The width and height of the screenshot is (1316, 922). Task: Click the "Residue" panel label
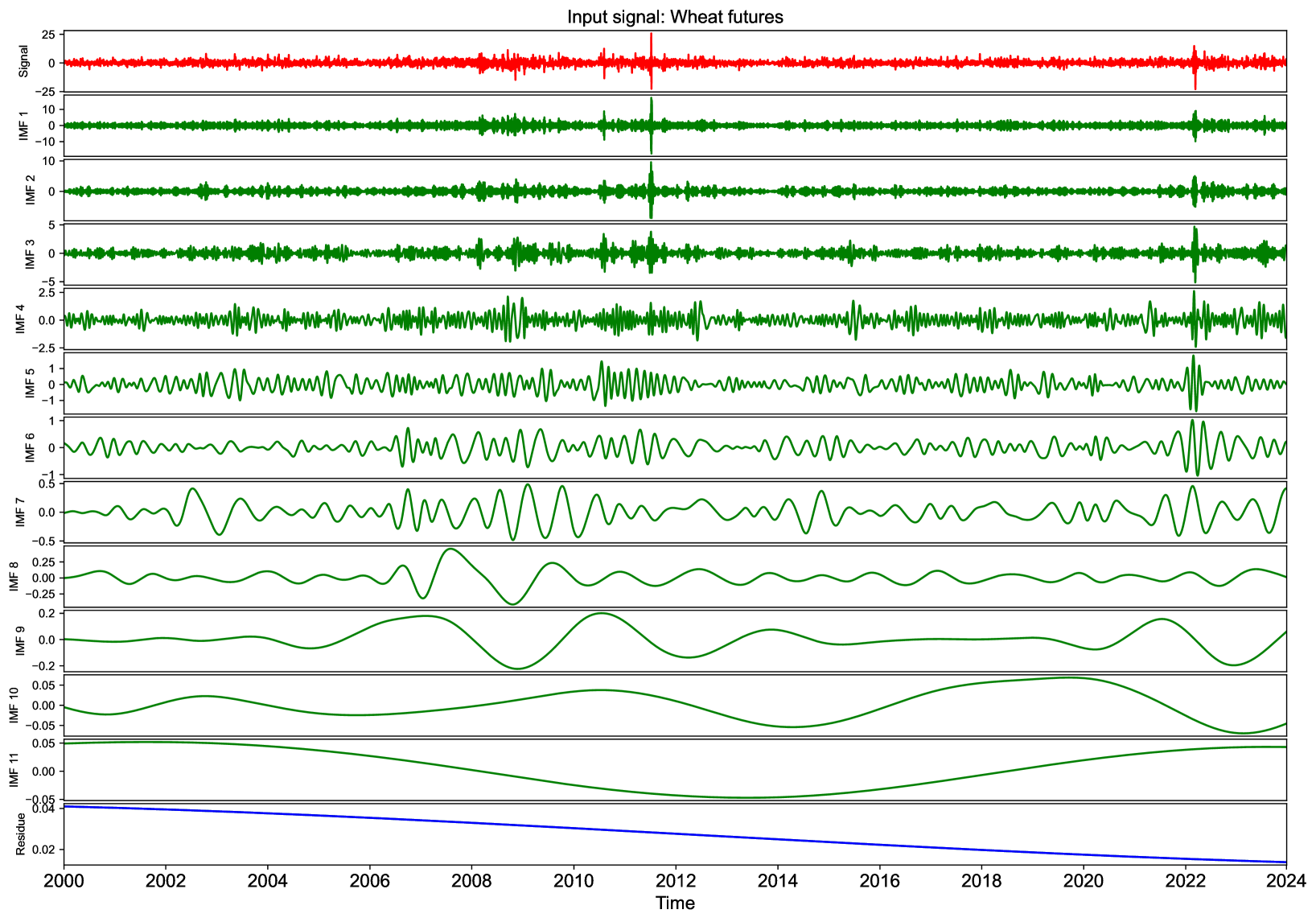(21, 834)
